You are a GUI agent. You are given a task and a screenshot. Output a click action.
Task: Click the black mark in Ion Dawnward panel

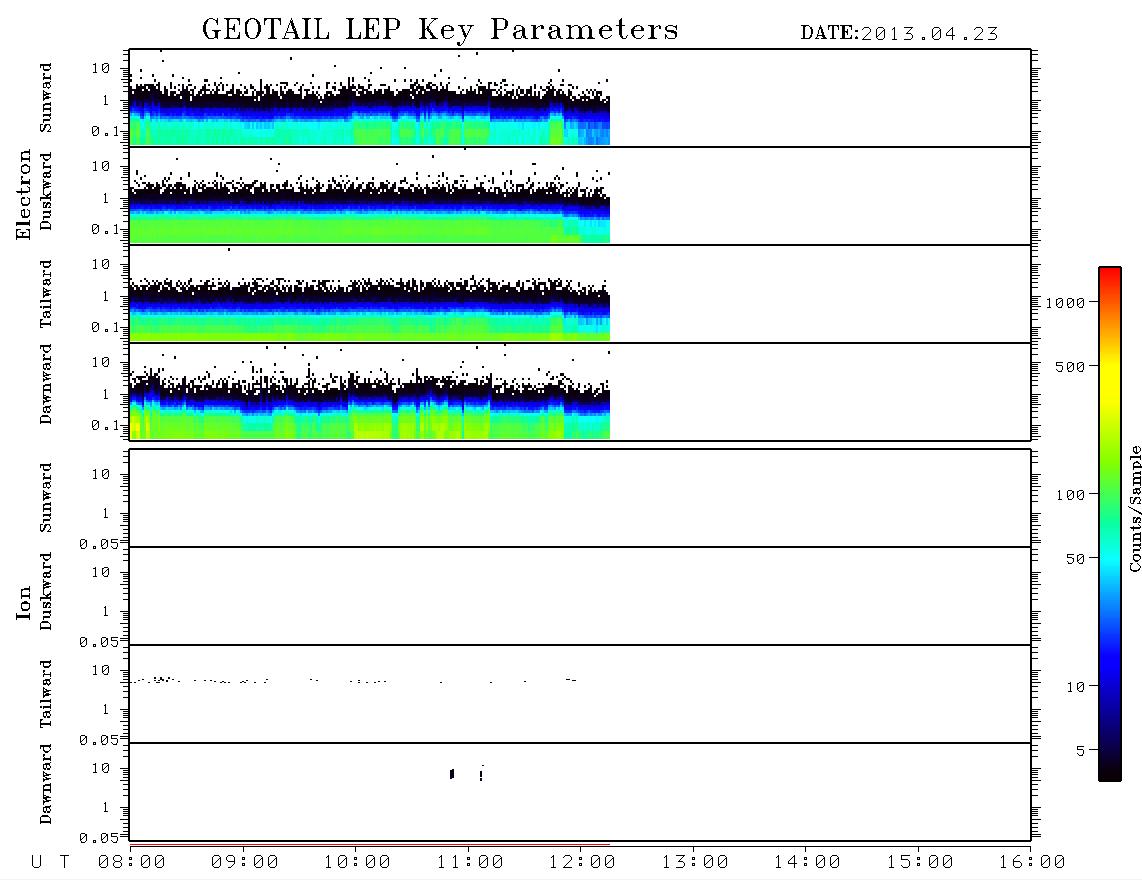tap(452, 774)
